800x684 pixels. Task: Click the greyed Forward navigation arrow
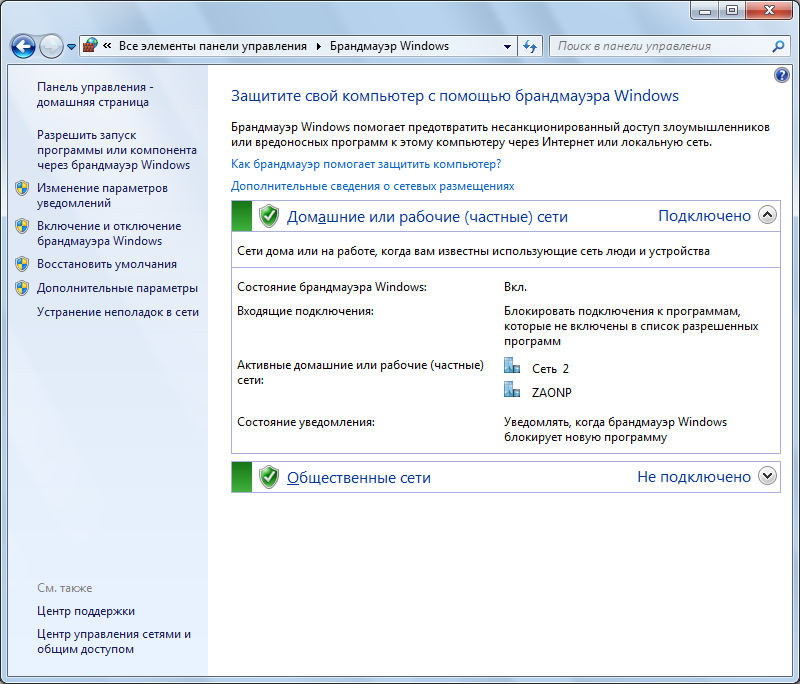pyautogui.click(x=51, y=46)
